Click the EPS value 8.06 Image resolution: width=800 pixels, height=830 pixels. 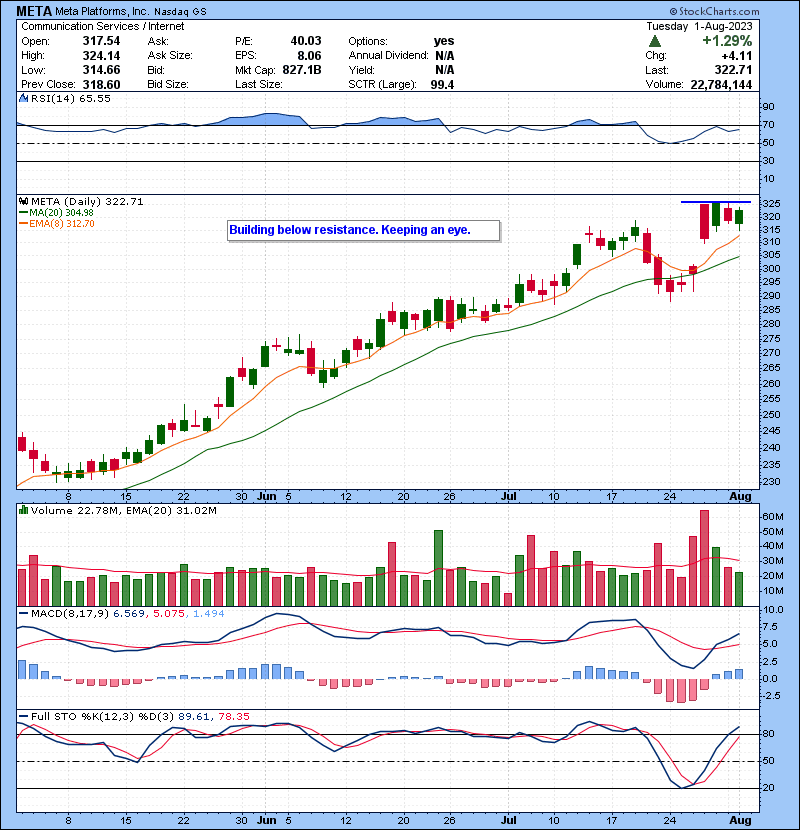coord(309,56)
